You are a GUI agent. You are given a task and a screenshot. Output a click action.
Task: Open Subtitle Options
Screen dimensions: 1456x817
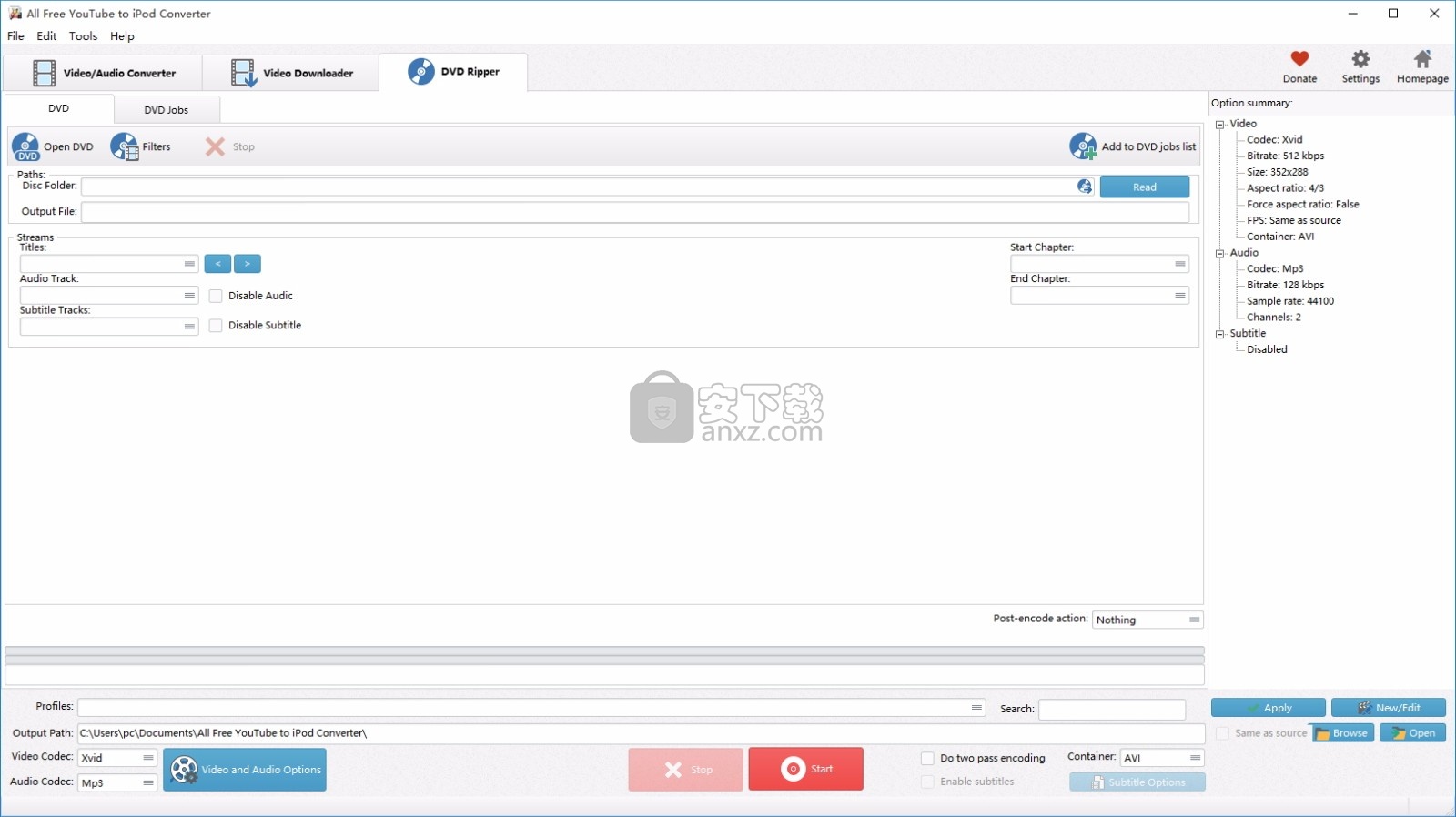[1137, 782]
